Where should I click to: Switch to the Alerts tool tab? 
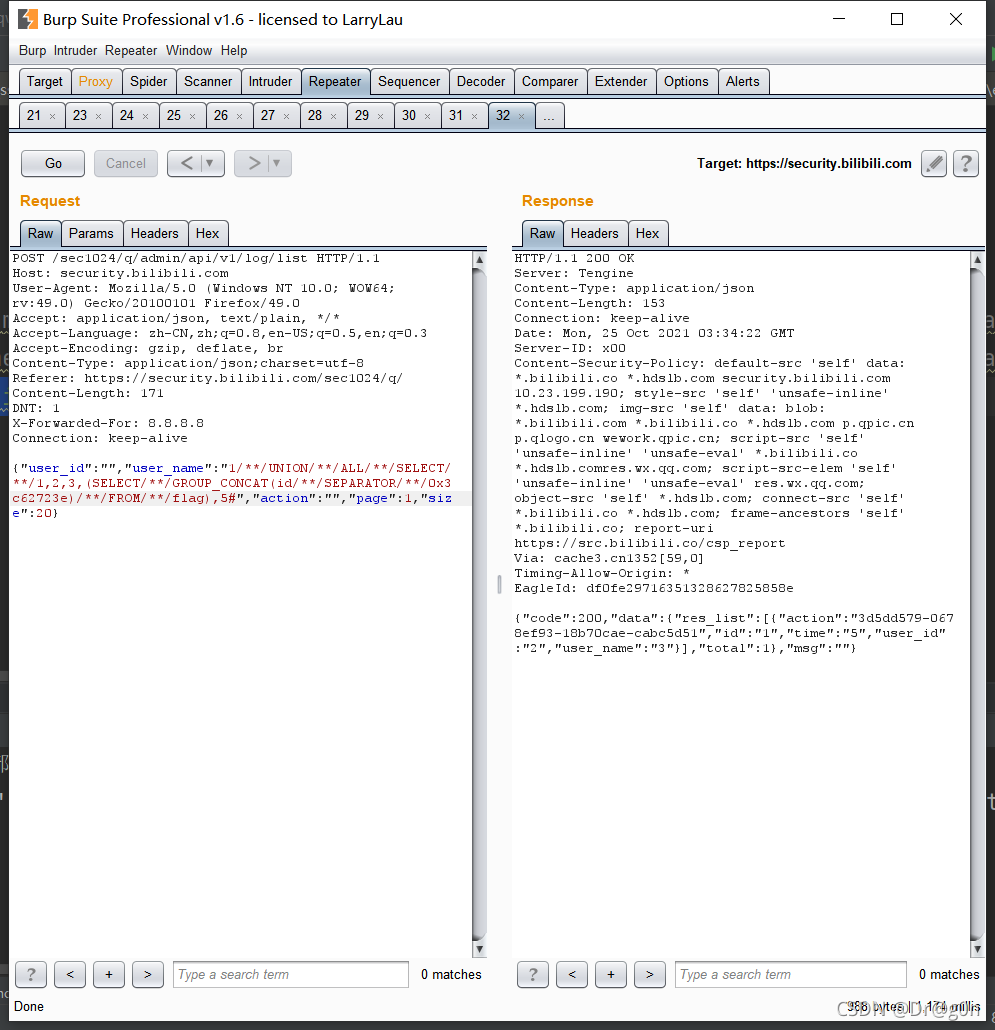point(743,81)
